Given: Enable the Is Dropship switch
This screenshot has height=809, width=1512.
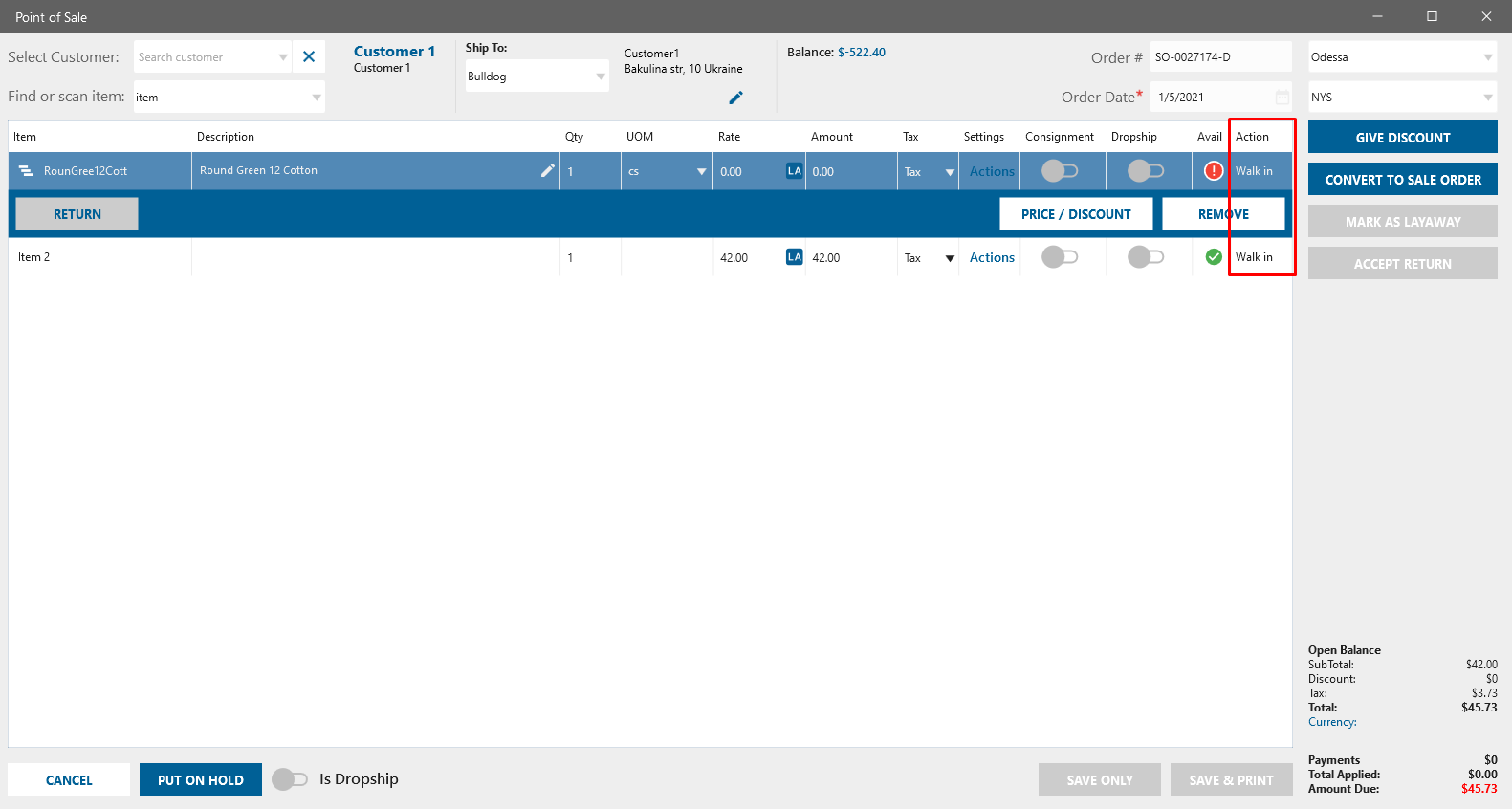Looking at the screenshot, I should (x=290, y=779).
